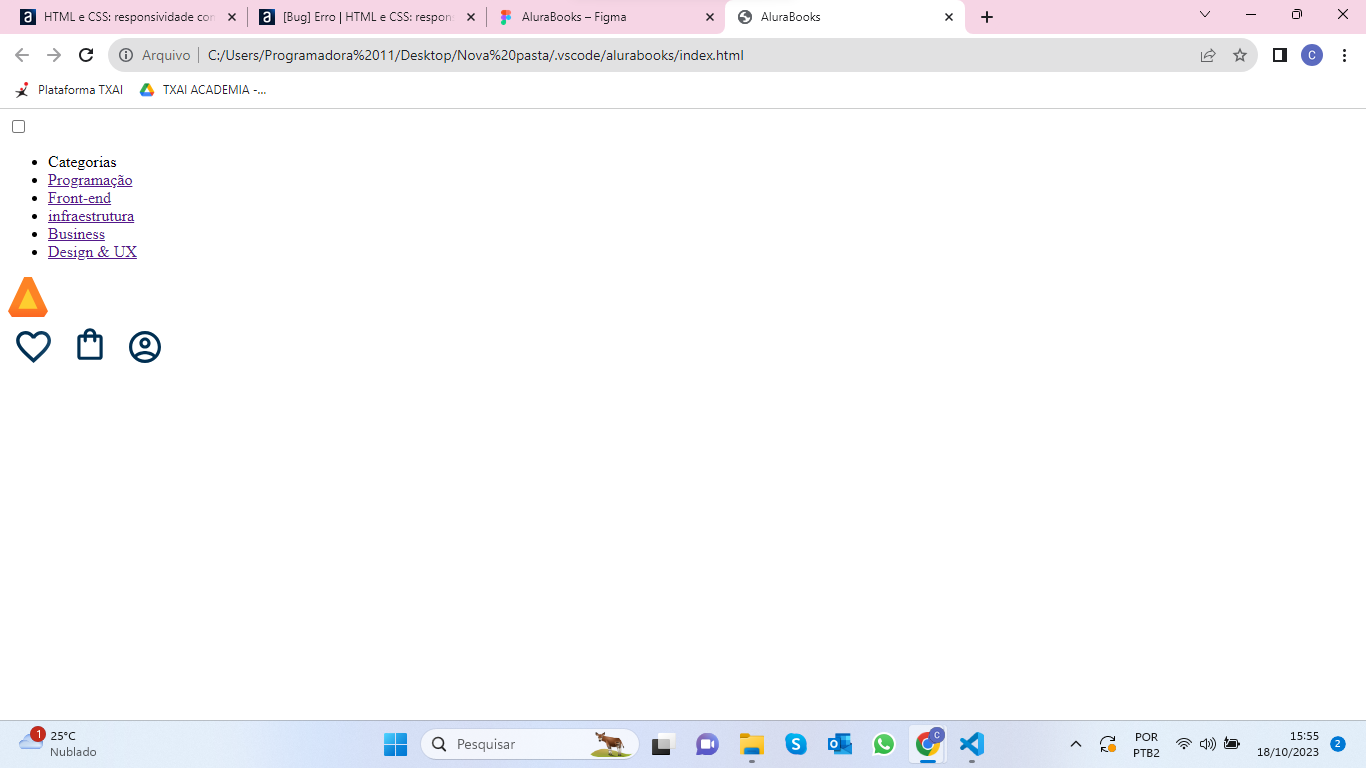Open the Design & UX link
1366x768 pixels.
point(92,252)
